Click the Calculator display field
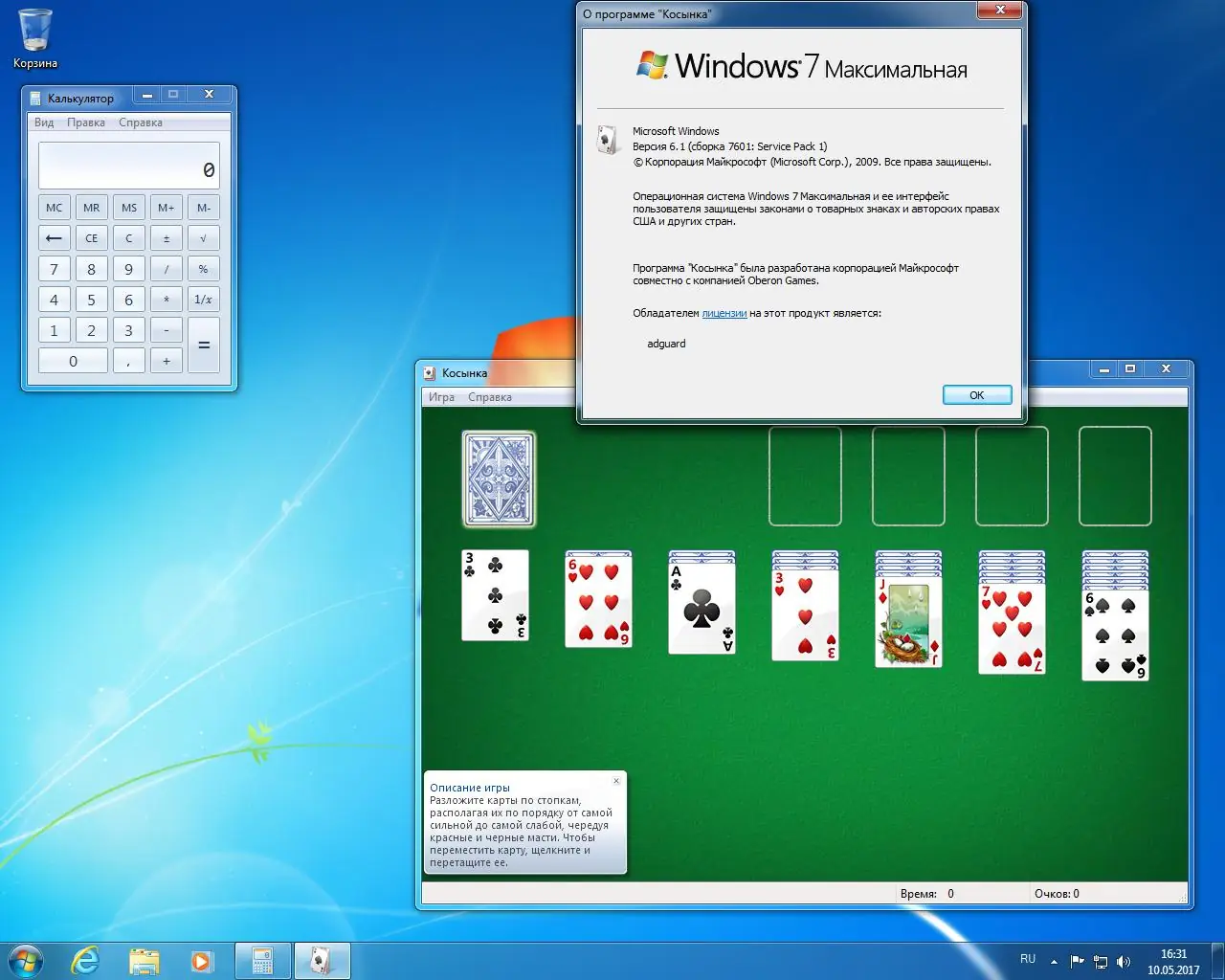 pos(129,166)
